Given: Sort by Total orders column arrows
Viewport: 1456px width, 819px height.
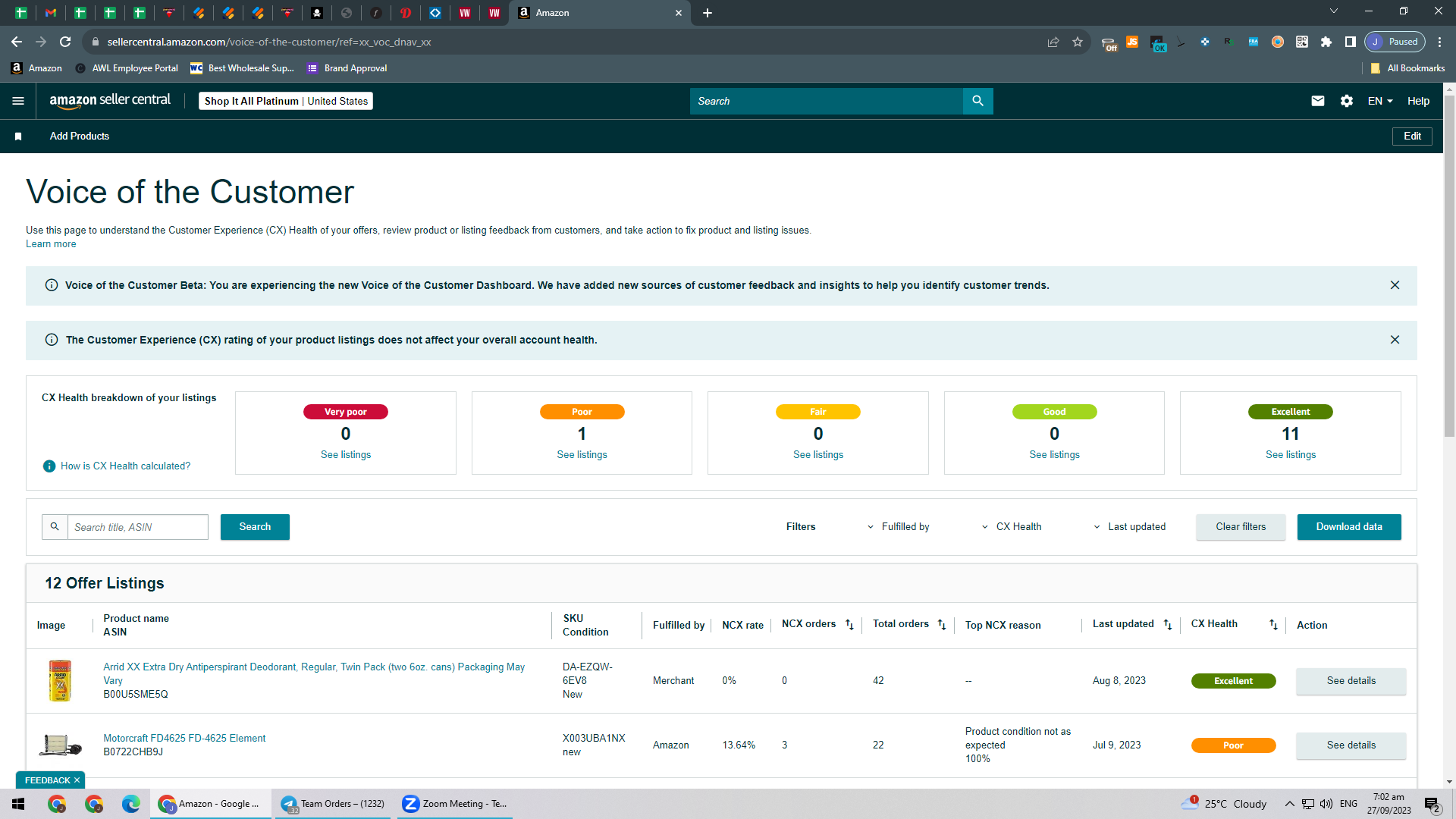Looking at the screenshot, I should tap(942, 625).
